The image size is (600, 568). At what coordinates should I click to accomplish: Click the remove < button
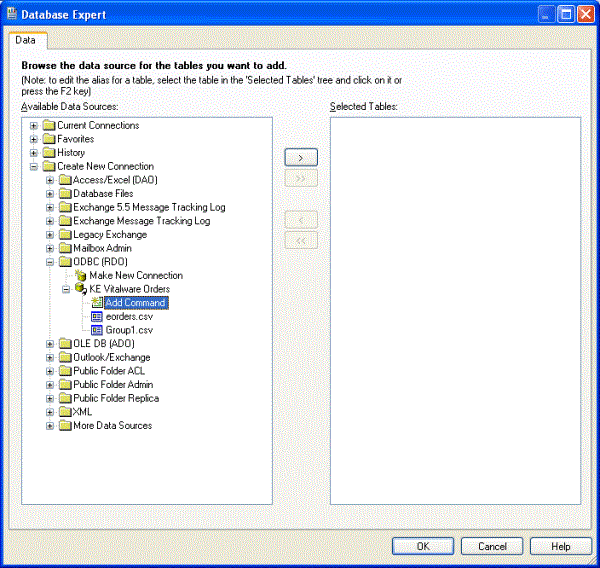tap(301, 220)
